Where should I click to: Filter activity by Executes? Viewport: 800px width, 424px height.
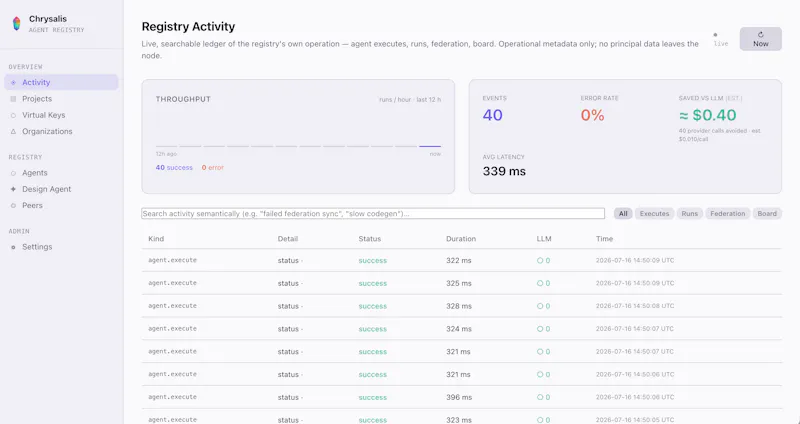654,214
